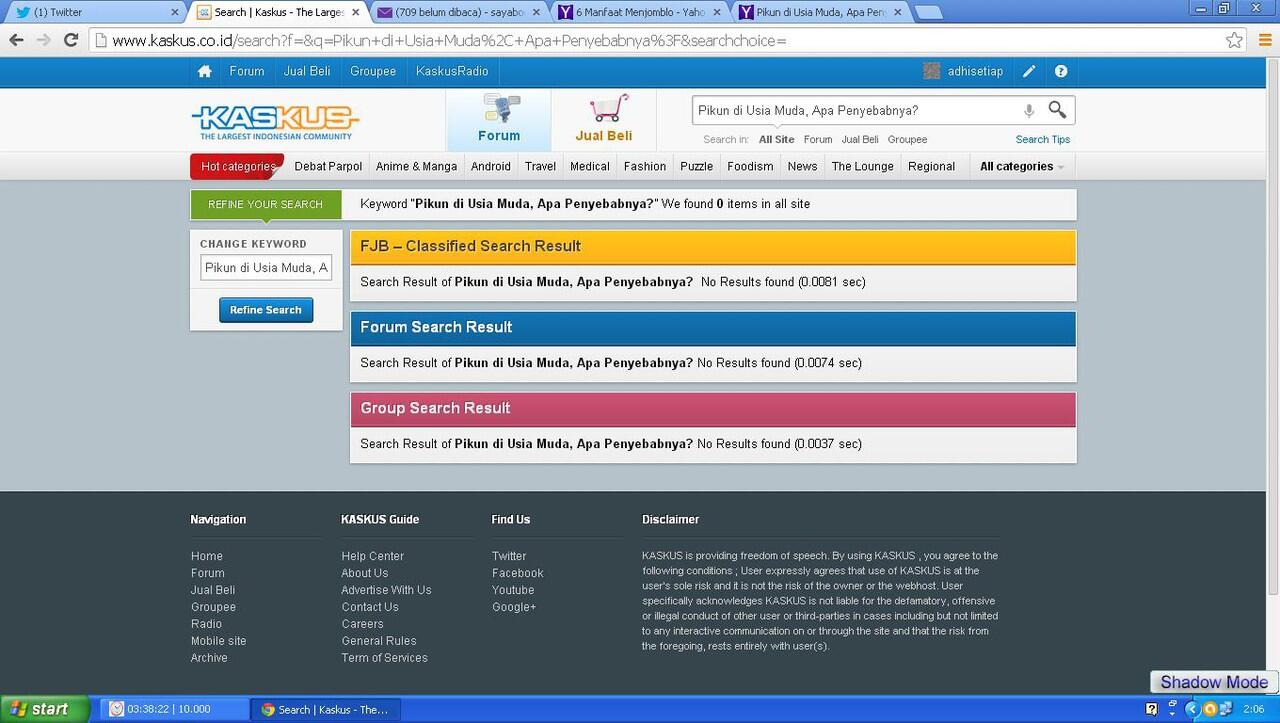
Task: Open the Debat Parpol category
Action: coord(328,166)
